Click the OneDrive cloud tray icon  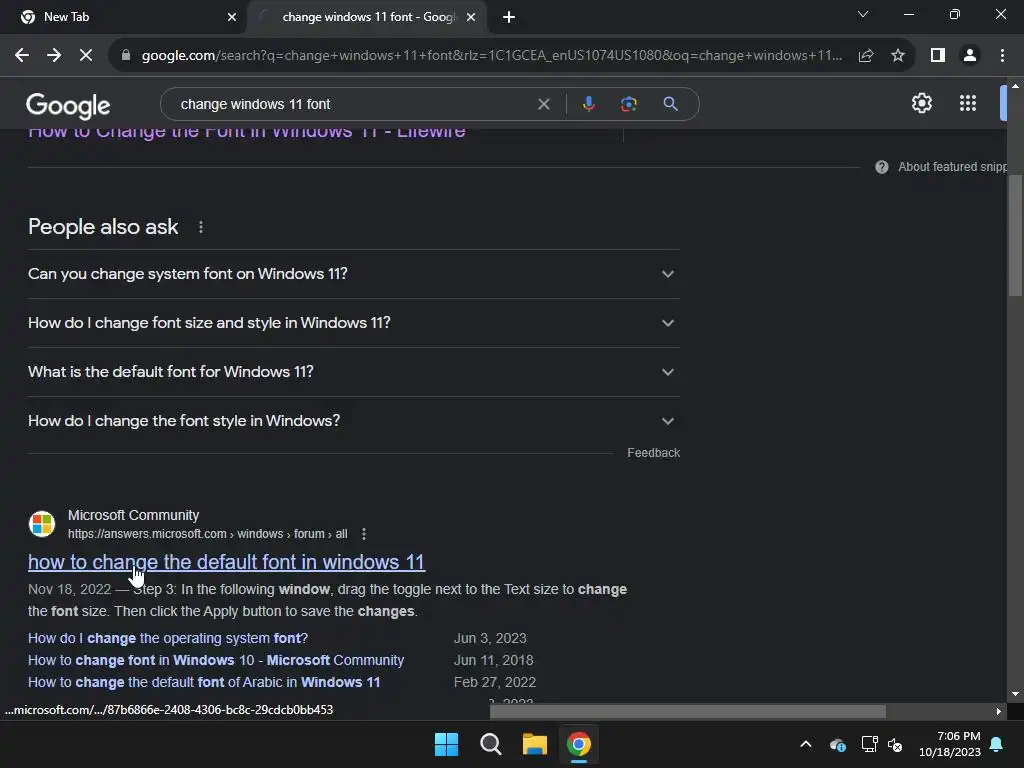(x=838, y=744)
